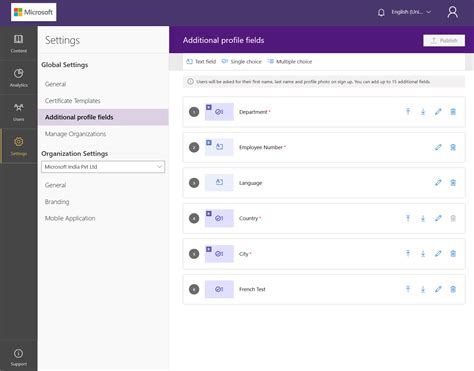Add a Text field

[x=201, y=62]
